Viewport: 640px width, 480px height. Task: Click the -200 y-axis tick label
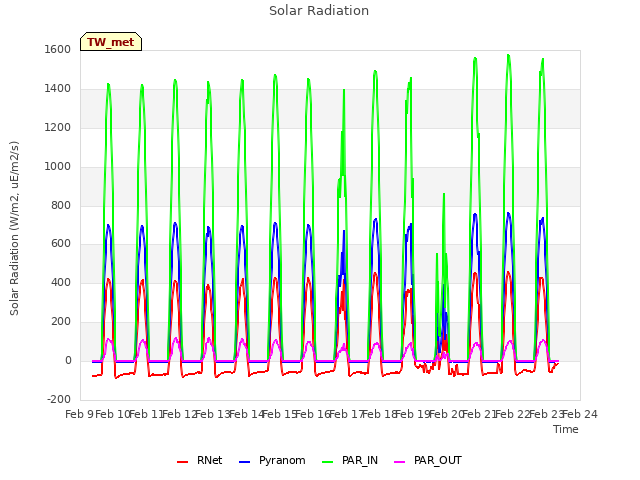(x=59, y=399)
